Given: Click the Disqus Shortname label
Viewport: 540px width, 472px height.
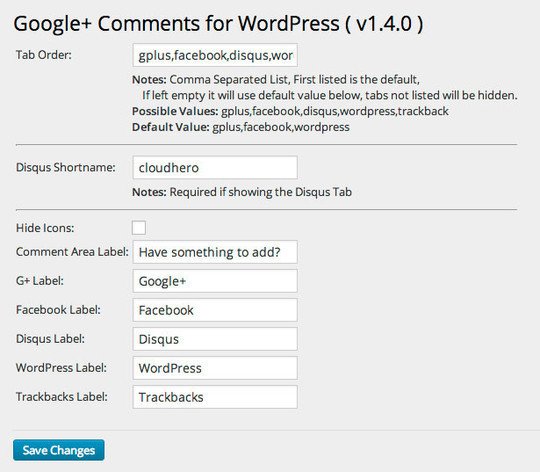Looking at the screenshot, I should coord(66,168).
